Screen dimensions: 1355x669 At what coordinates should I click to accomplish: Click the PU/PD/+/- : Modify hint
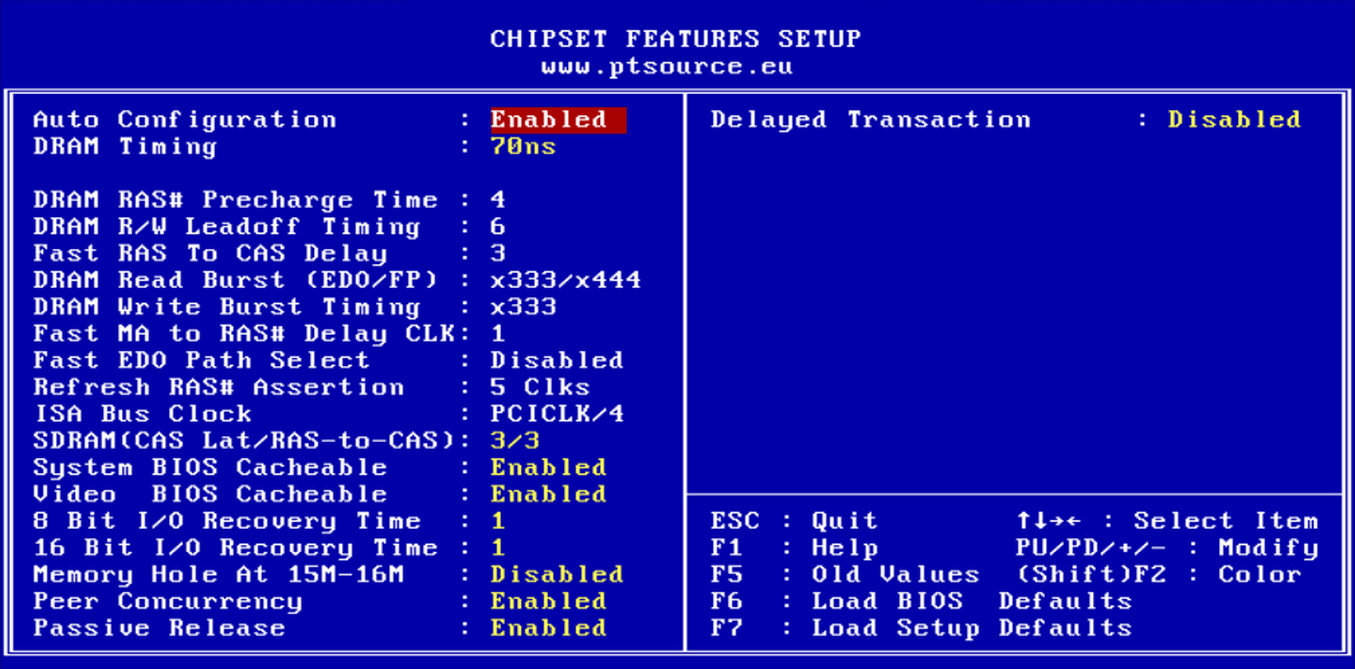(1167, 548)
